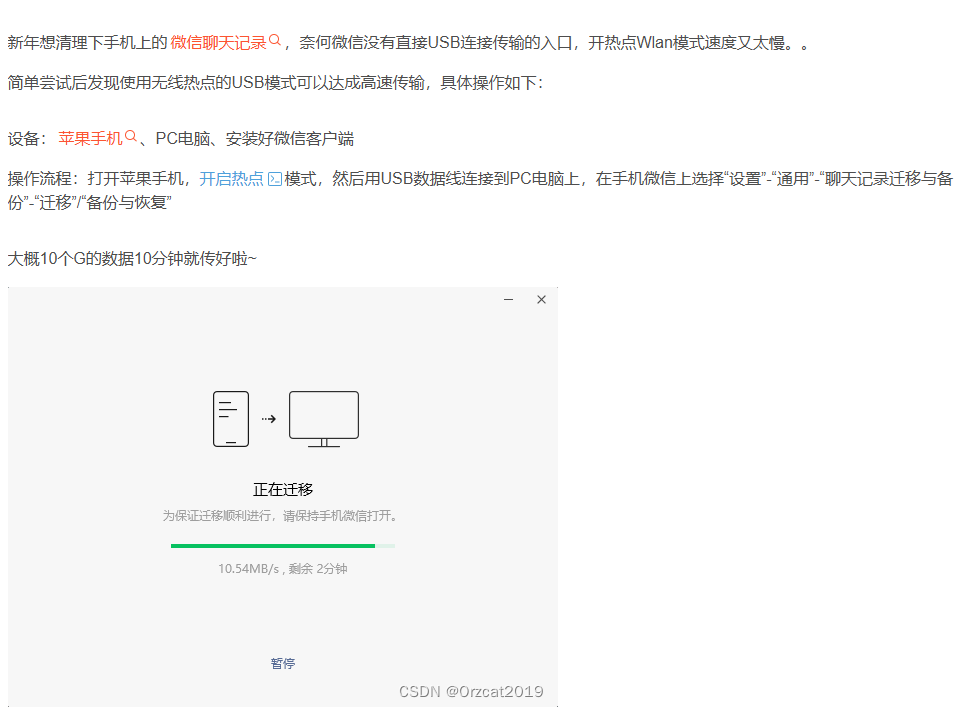Click the green migration progress bar

[283, 546]
